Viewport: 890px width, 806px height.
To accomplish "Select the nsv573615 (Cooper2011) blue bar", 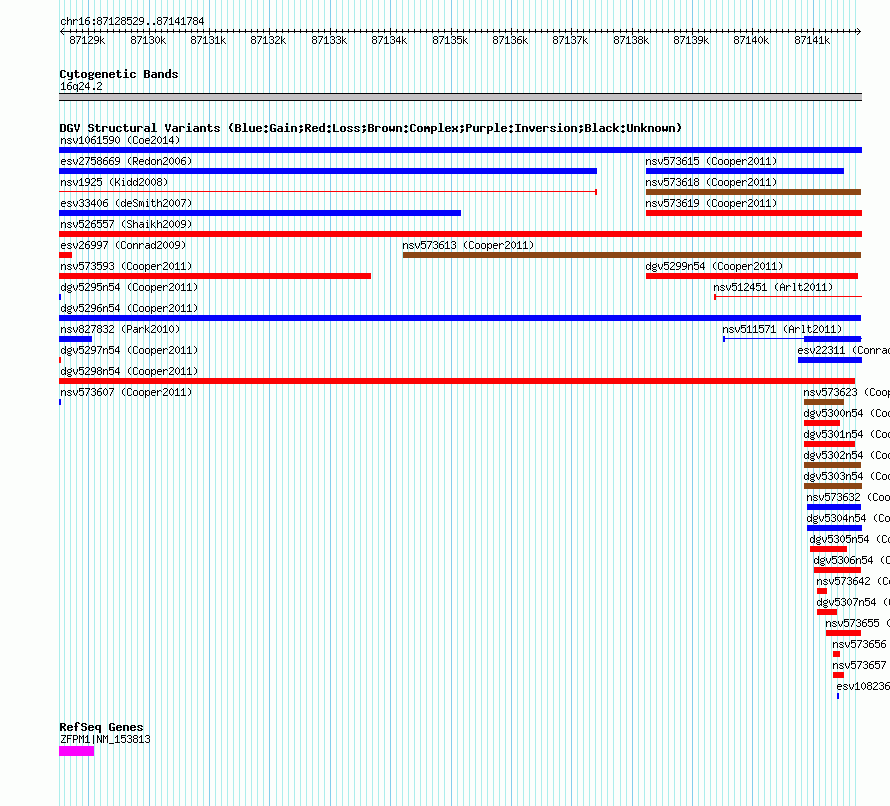I will 745,171.
